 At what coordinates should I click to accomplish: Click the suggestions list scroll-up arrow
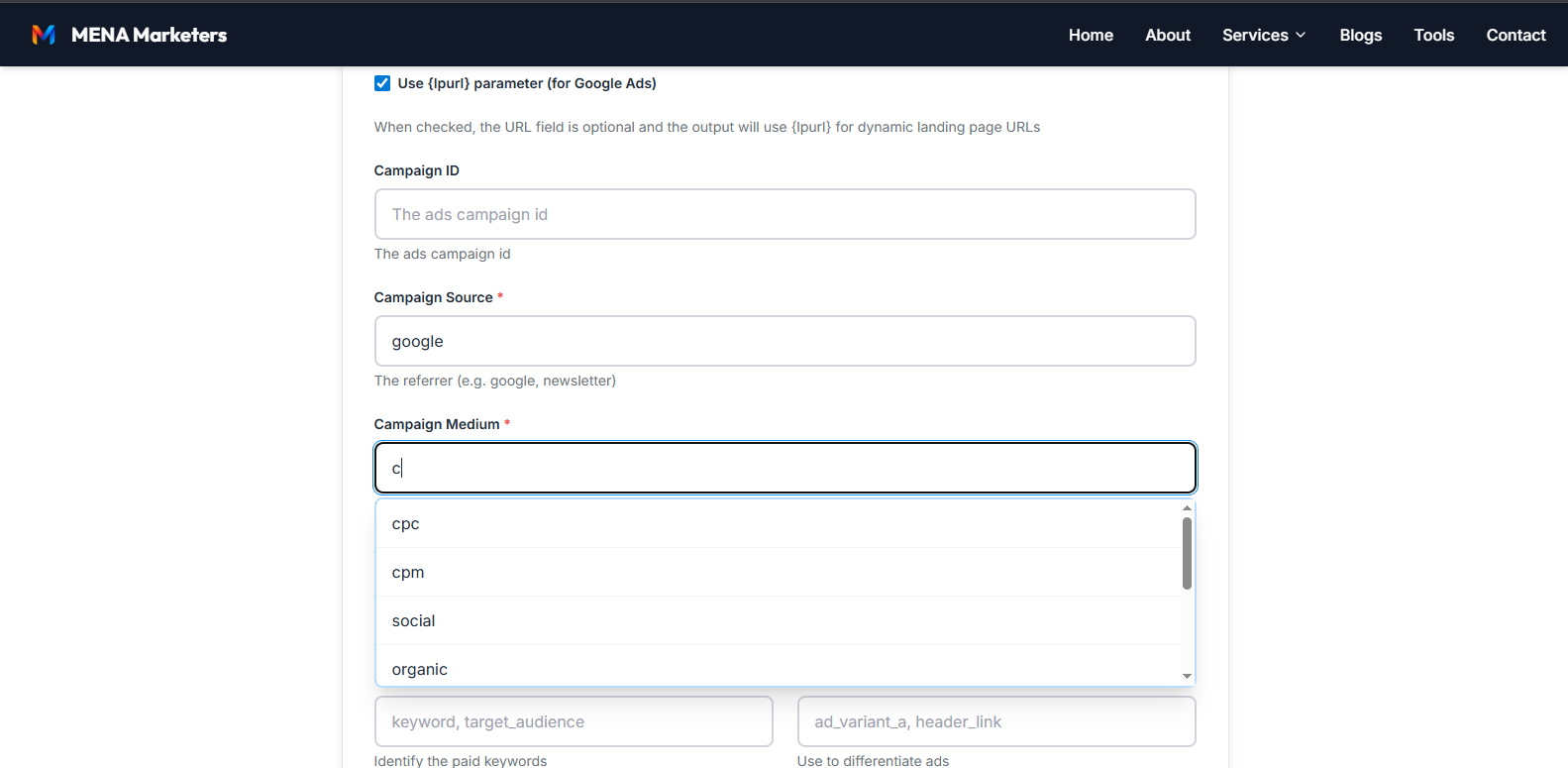(x=1187, y=507)
